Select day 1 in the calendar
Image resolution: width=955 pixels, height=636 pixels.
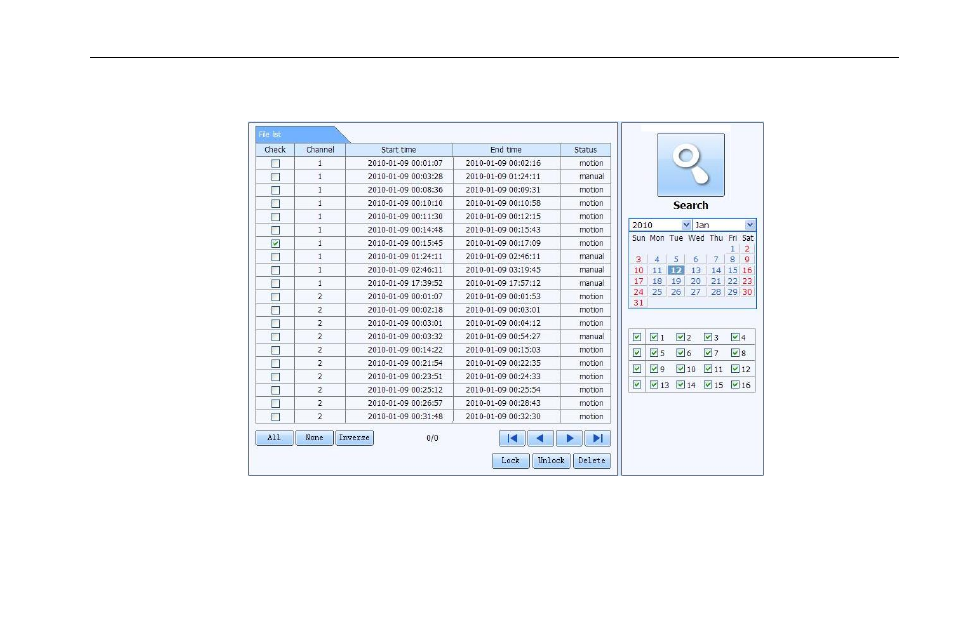pos(733,249)
